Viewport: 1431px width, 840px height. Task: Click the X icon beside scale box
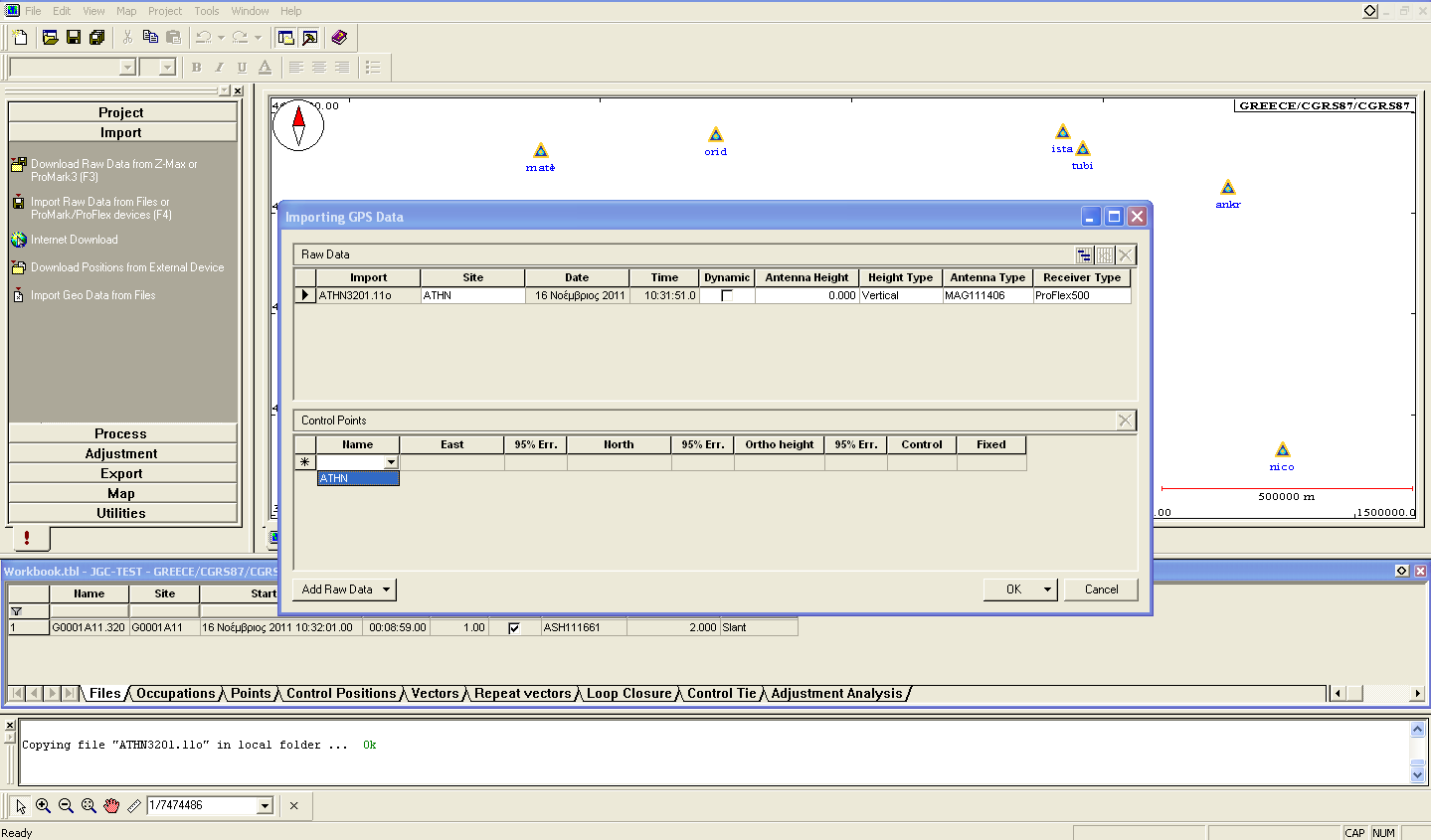pyautogui.click(x=293, y=805)
